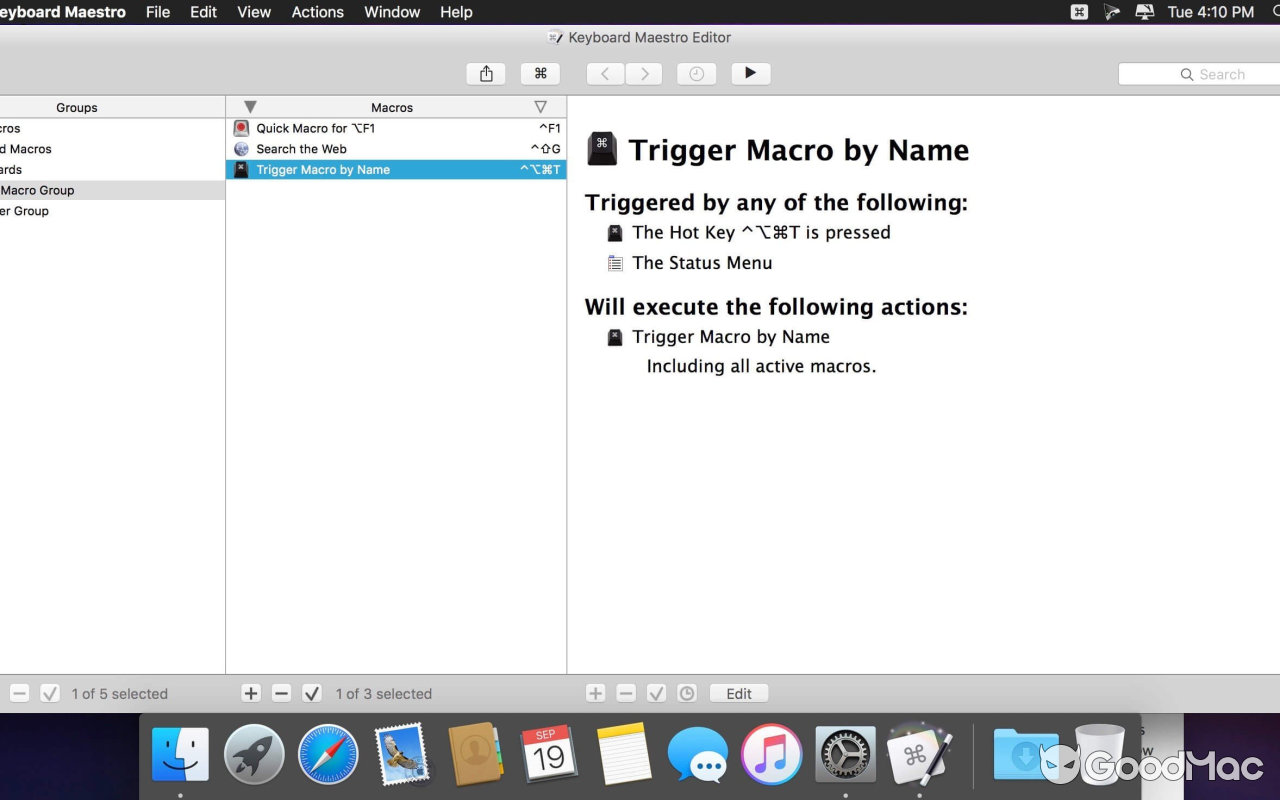Add a new macro with the plus button
This screenshot has height=800, width=1280.
(x=250, y=692)
